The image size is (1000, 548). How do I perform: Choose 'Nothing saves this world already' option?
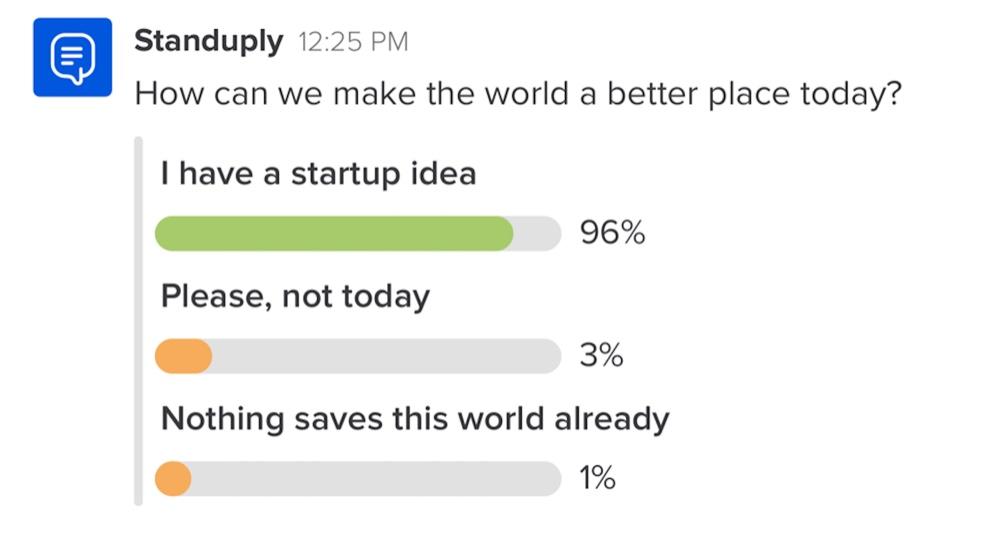click(415, 419)
